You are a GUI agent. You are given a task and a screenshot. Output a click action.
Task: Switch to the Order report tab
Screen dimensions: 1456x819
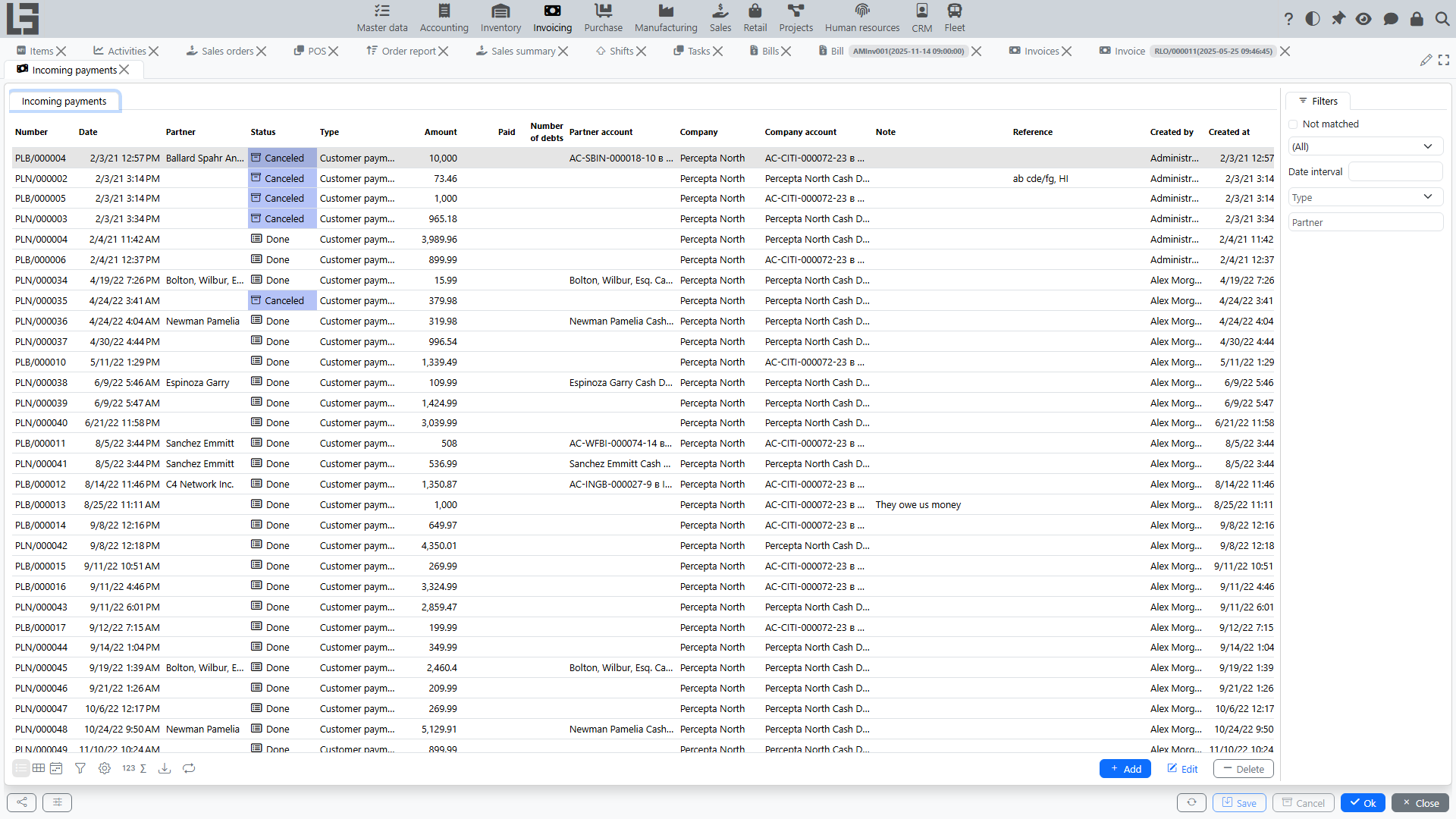[x=401, y=51]
